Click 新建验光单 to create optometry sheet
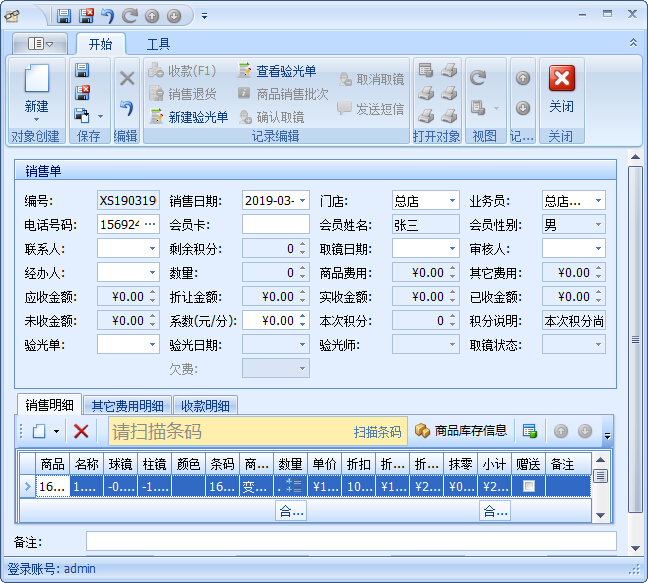Image resolution: width=648 pixels, height=583 pixels. click(x=188, y=117)
